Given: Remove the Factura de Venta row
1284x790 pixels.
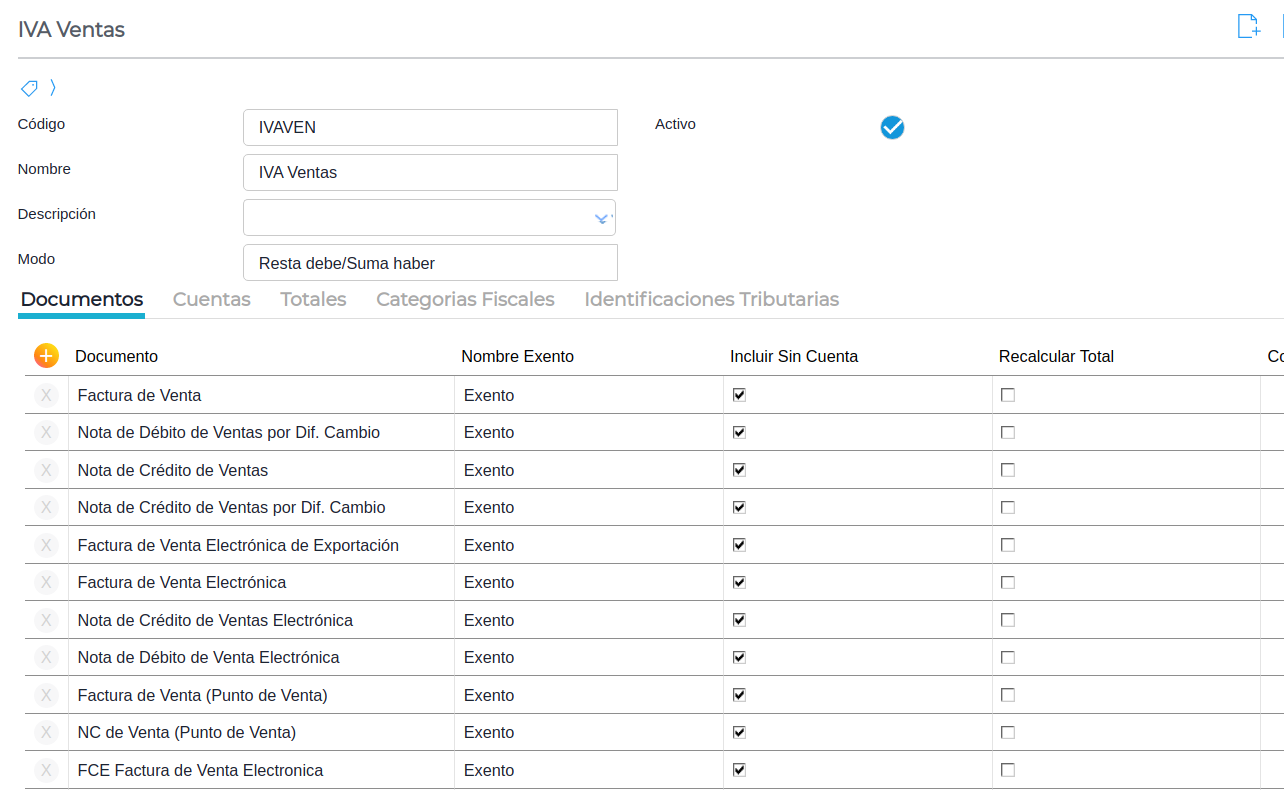Looking at the screenshot, I should click(x=46, y=395).
